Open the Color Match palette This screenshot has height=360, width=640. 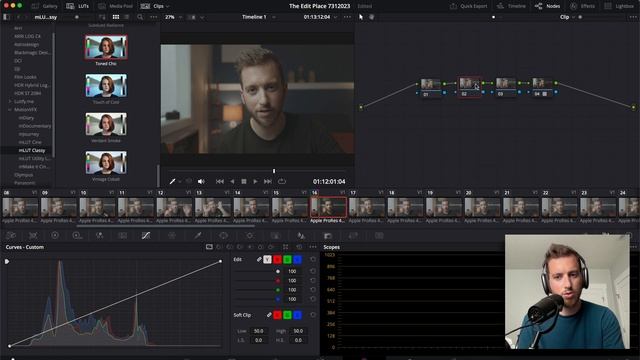click(x=33, y=236)
